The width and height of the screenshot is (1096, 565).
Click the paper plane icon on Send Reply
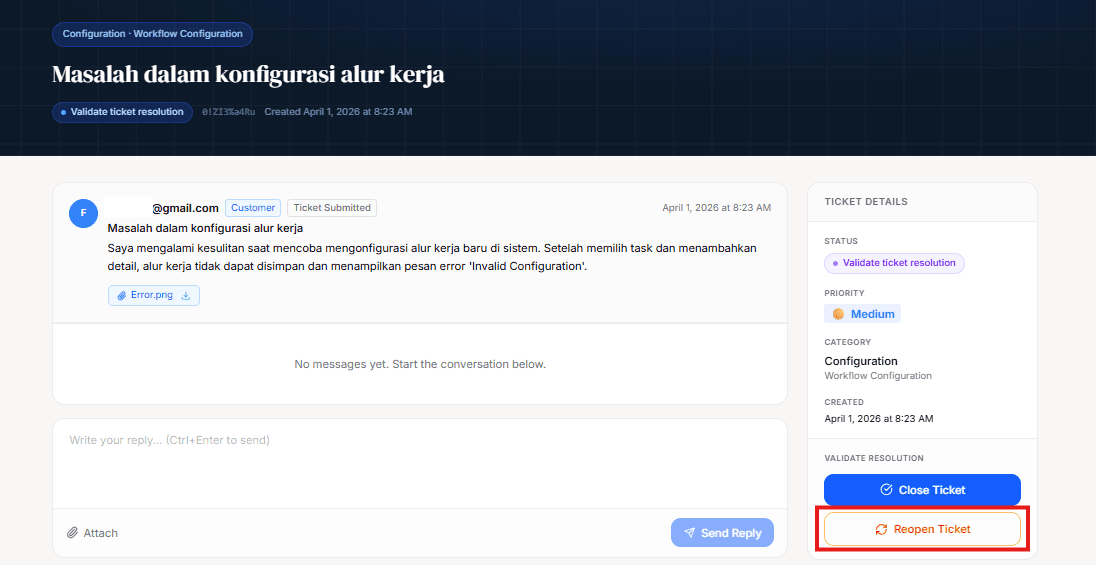689,533
